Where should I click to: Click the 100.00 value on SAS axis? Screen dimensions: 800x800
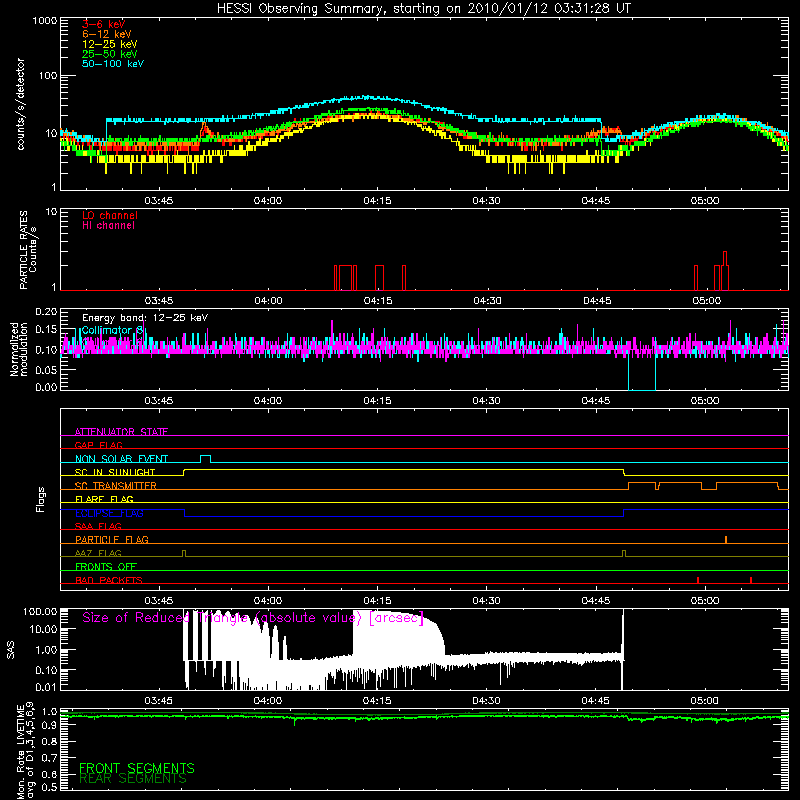tap(40, 611)
